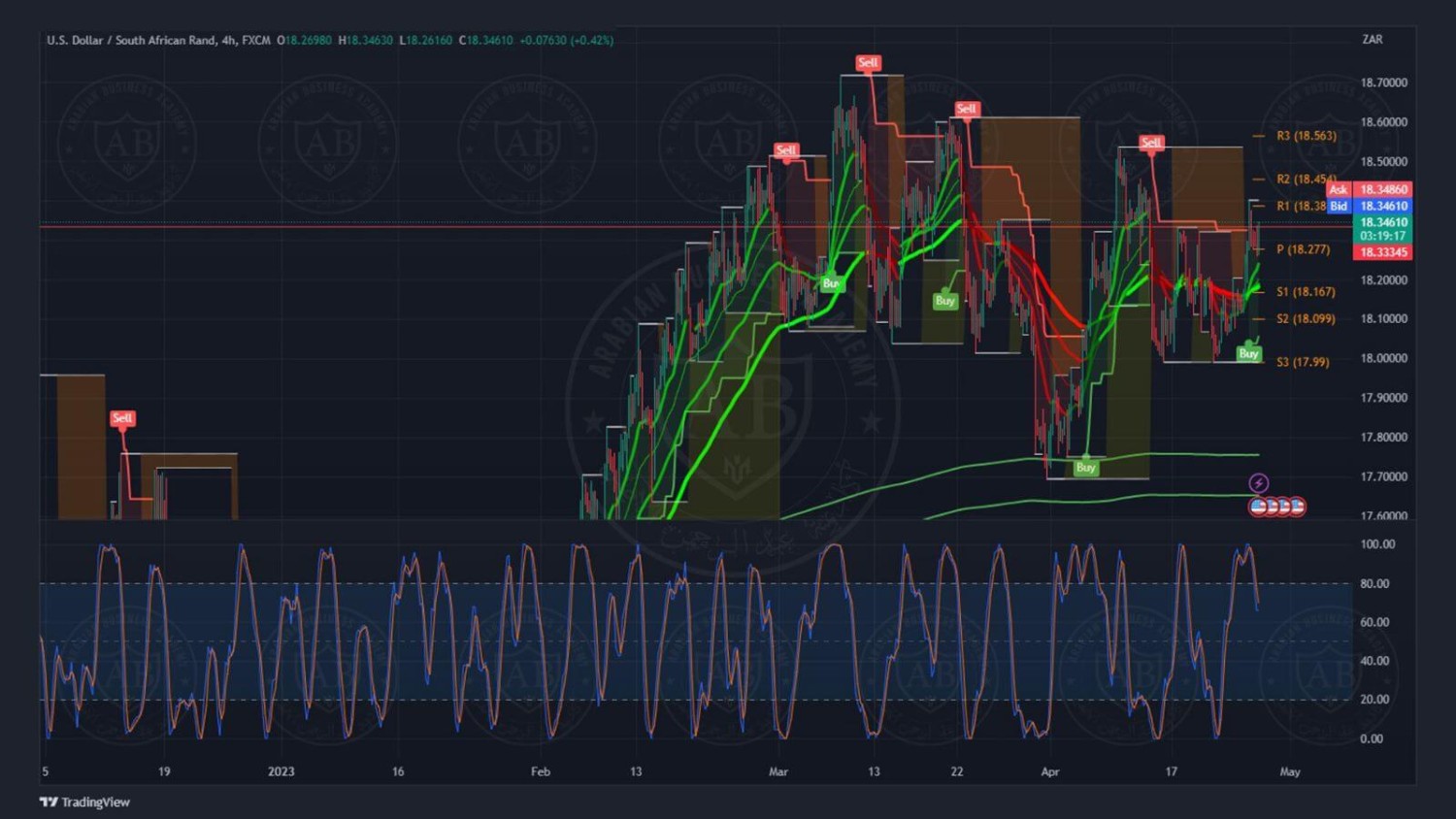Click the TradingView logo
This screenshot has width=1456, height=819.
tap(84, 802)
